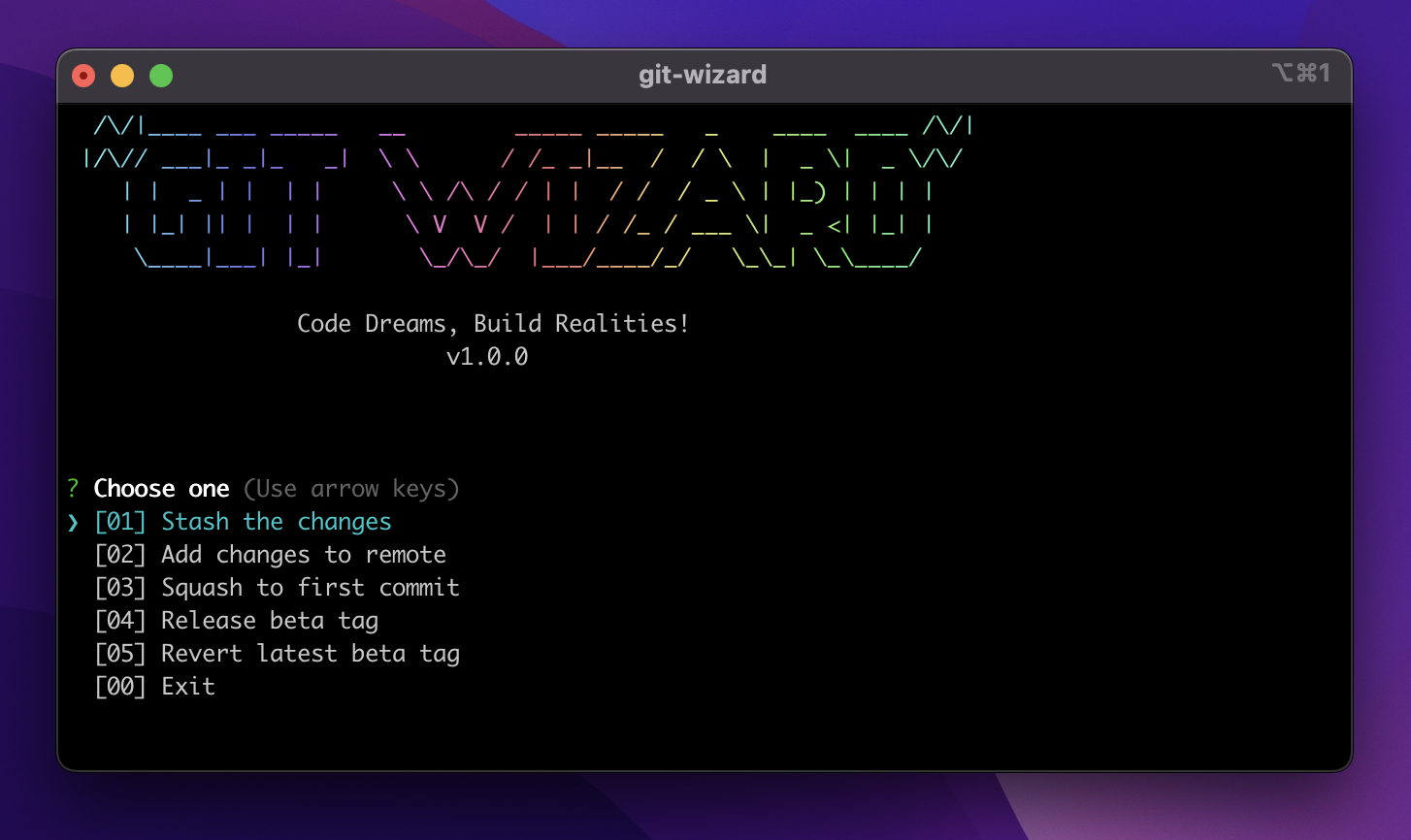
Task: Choose Add changes to remote
Action: click(270, 555)
